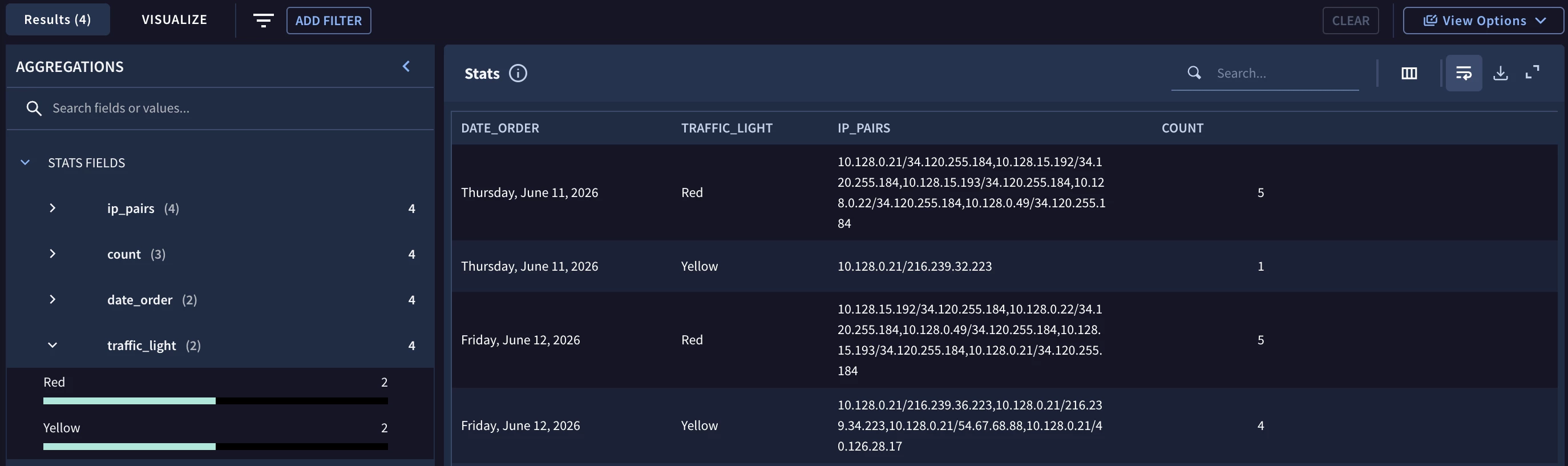
Task: Collapse the traffic_light field
Action: tap(52, 346)
